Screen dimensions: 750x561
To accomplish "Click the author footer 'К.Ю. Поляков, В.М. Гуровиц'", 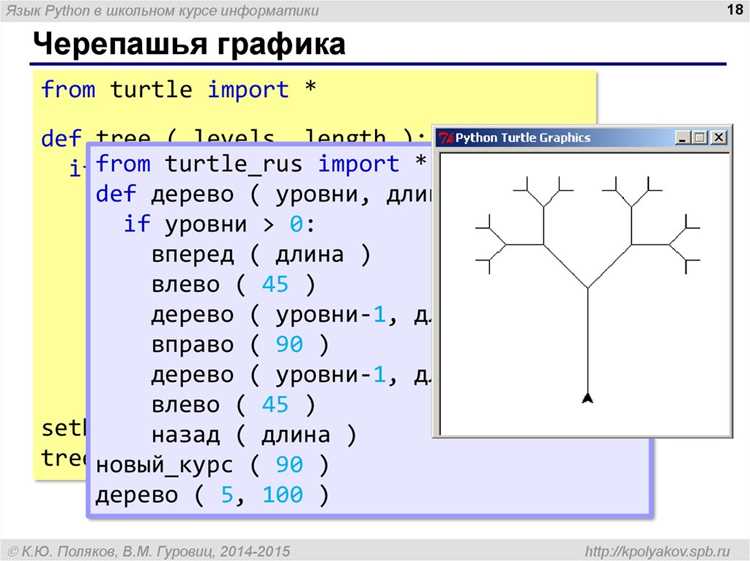I will (x=150, y=551).
